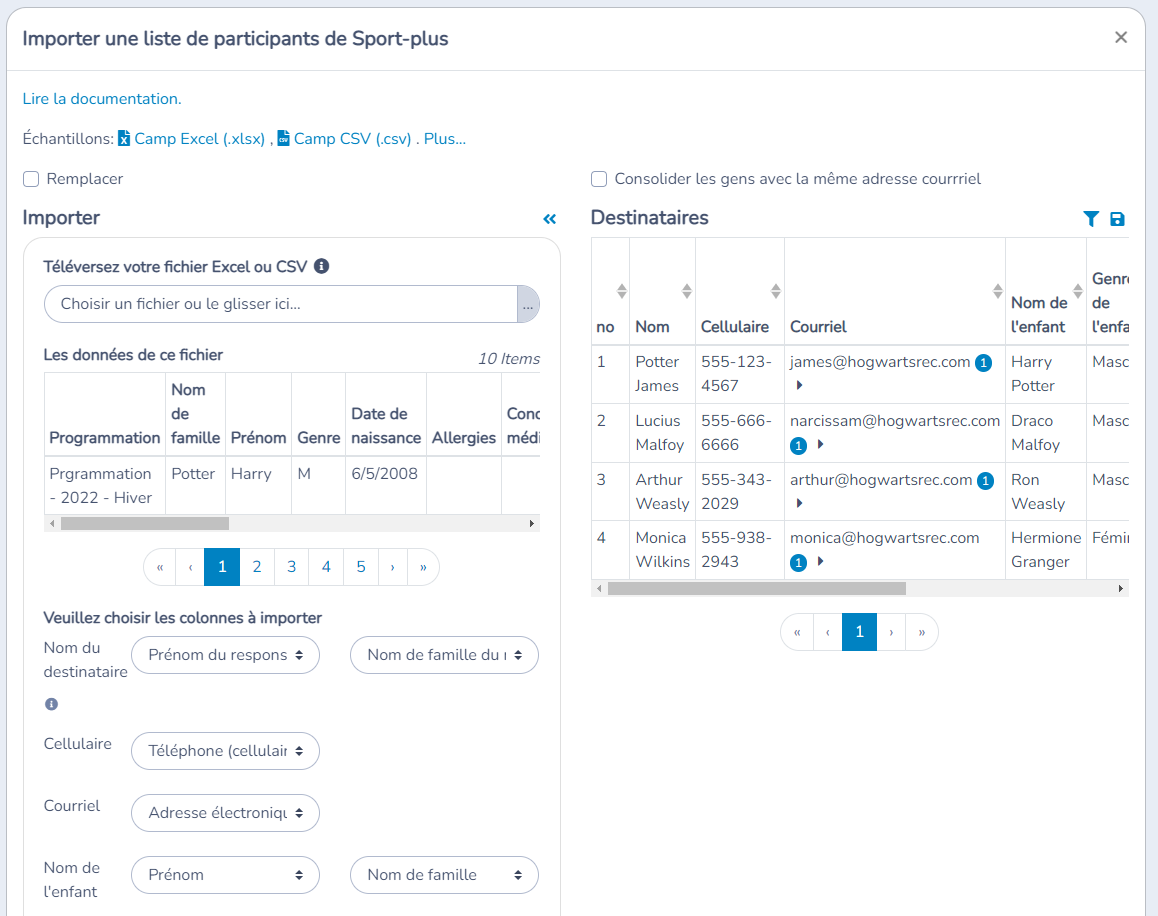Click Prgrammation - 2022 - Hiver cell

tap(105, 485)
